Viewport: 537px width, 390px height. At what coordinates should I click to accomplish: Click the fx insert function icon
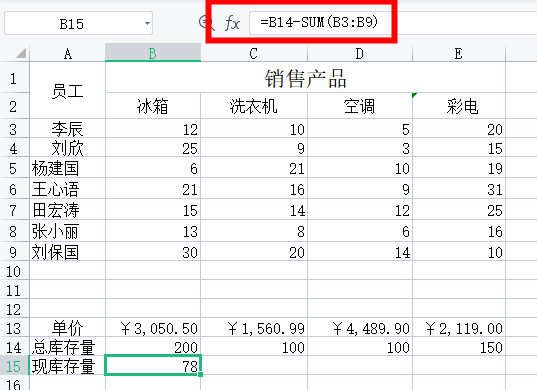click(x=233, y=23)
